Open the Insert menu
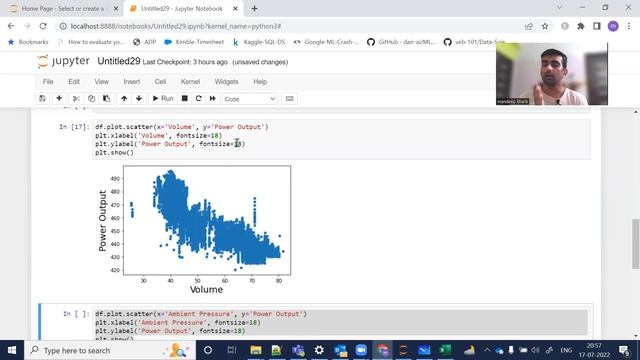 [x=131, y=82]
